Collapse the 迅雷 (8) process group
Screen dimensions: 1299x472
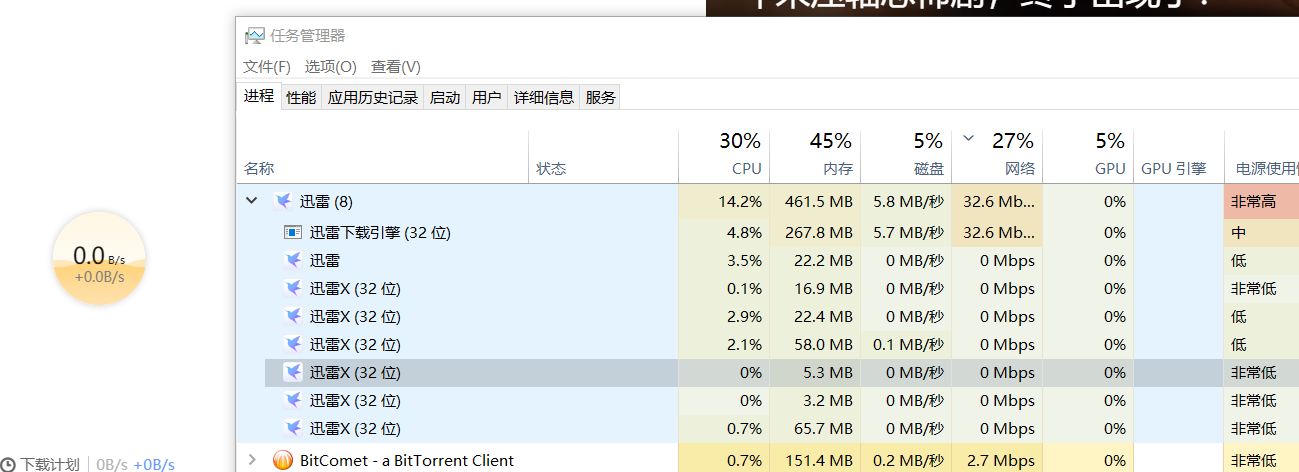[252, 201]
